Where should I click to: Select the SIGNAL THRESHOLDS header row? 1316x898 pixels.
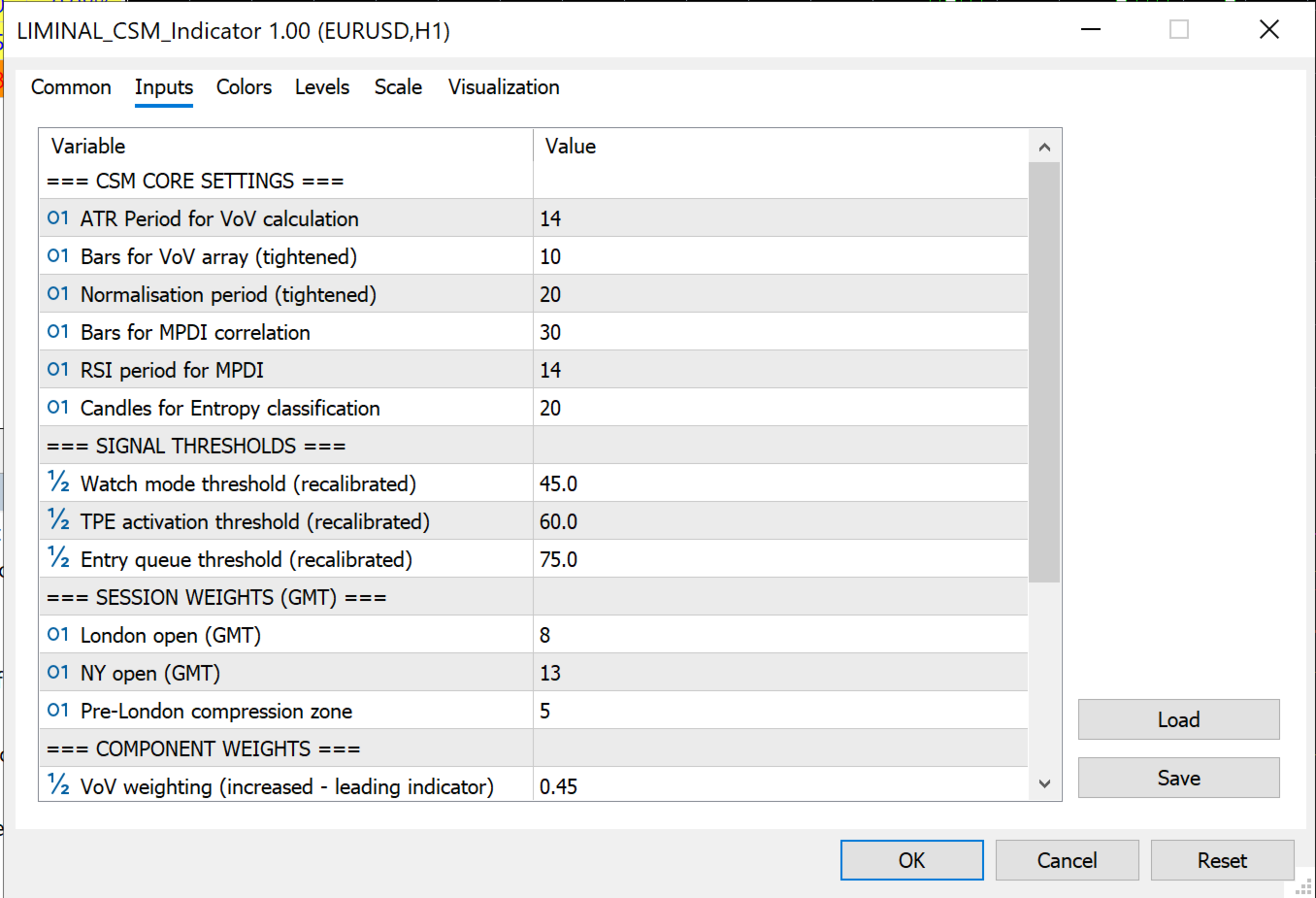(533, 446)
